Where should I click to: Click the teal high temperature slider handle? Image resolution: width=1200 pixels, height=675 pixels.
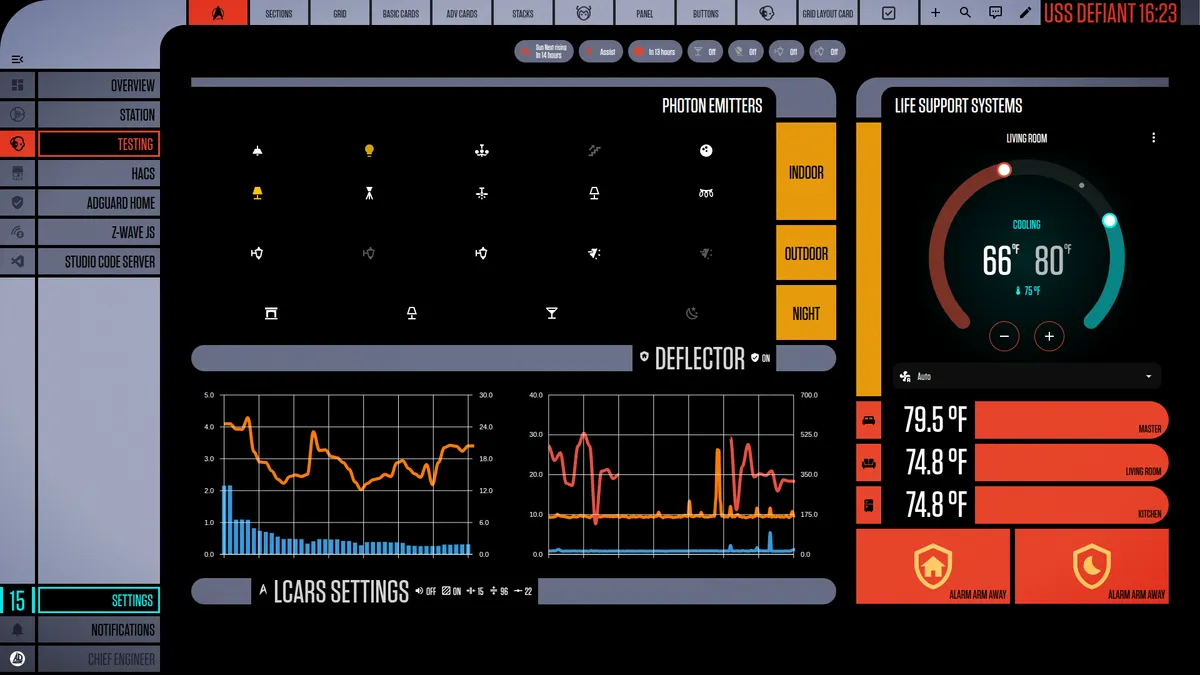1109,220
